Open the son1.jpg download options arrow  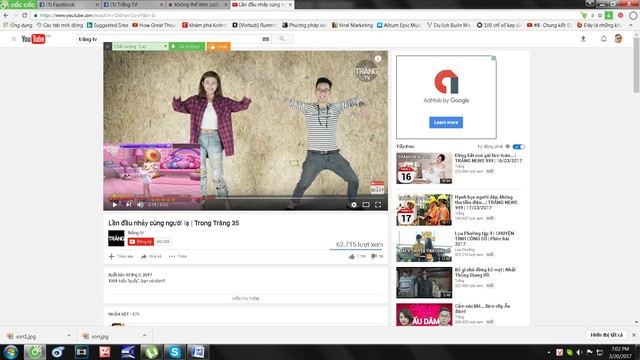[69, 336]
